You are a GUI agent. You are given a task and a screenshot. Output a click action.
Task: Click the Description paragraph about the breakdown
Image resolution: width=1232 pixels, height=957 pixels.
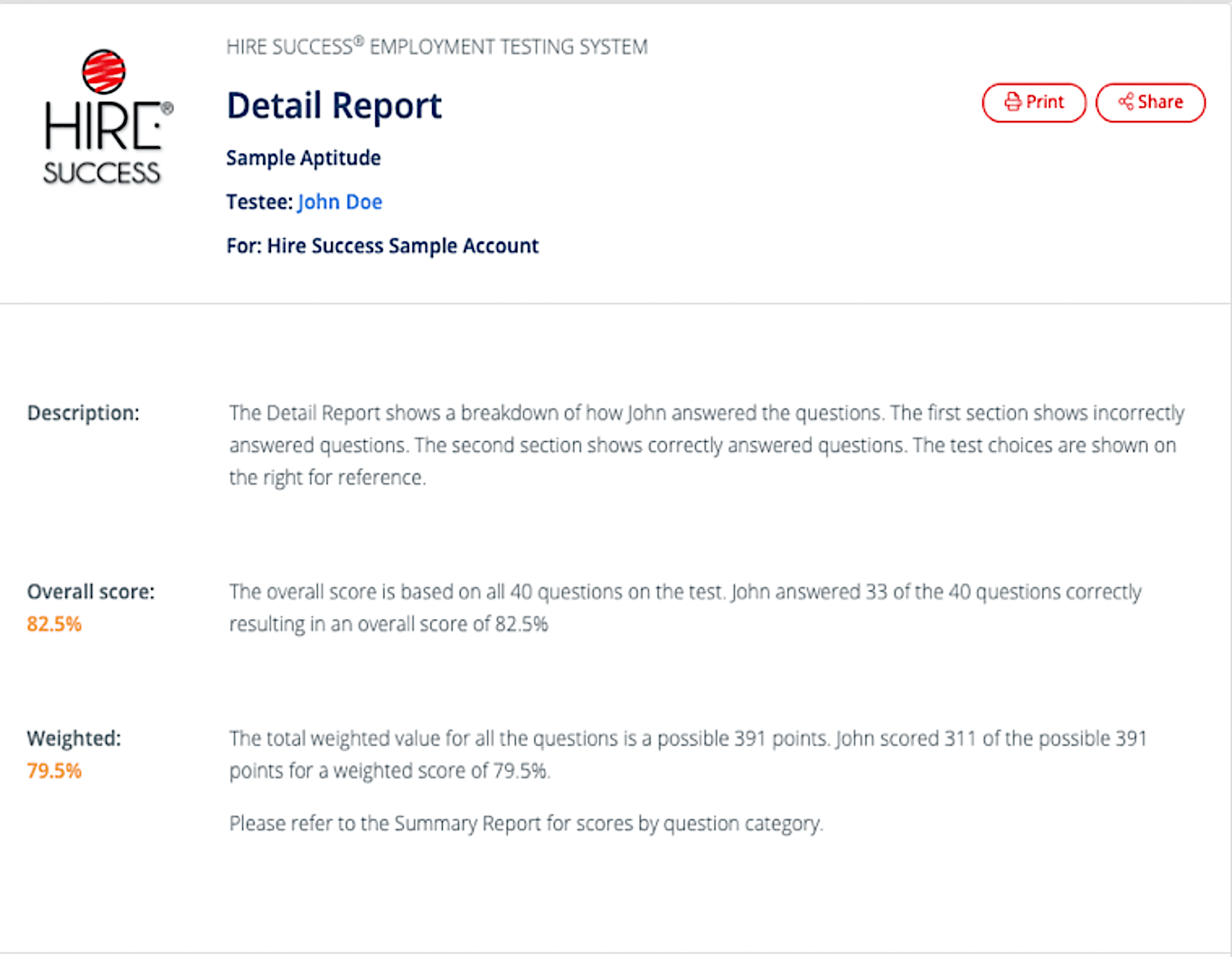click(x=705, y=445)
